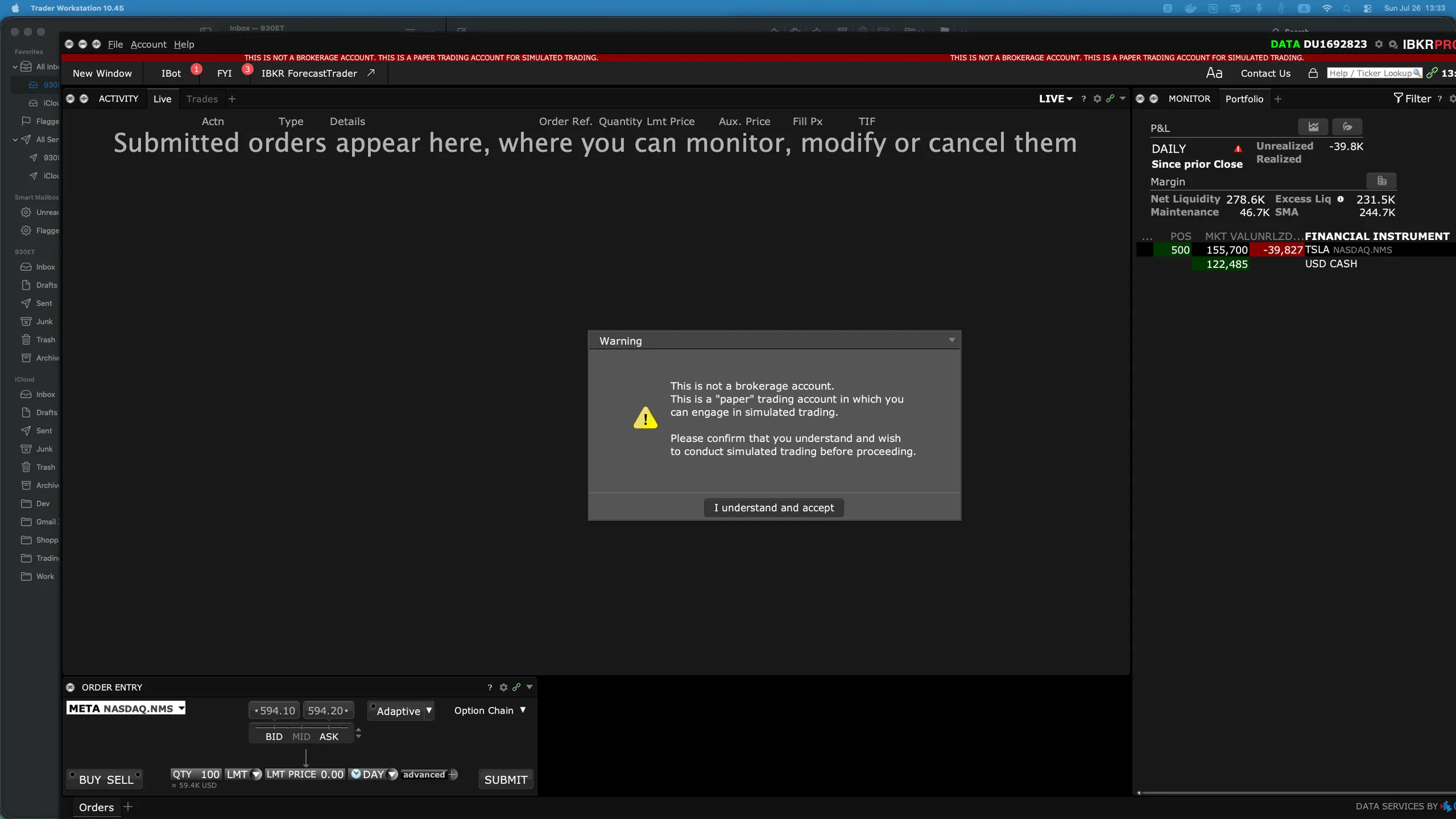Click the account settings gear beside DU1692823
Screen dimensions: 1456x819
[1379, 44]
